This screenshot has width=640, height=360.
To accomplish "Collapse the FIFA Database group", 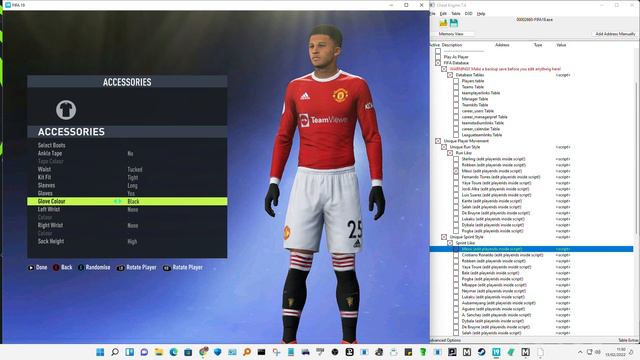I will tap(438, 63).
